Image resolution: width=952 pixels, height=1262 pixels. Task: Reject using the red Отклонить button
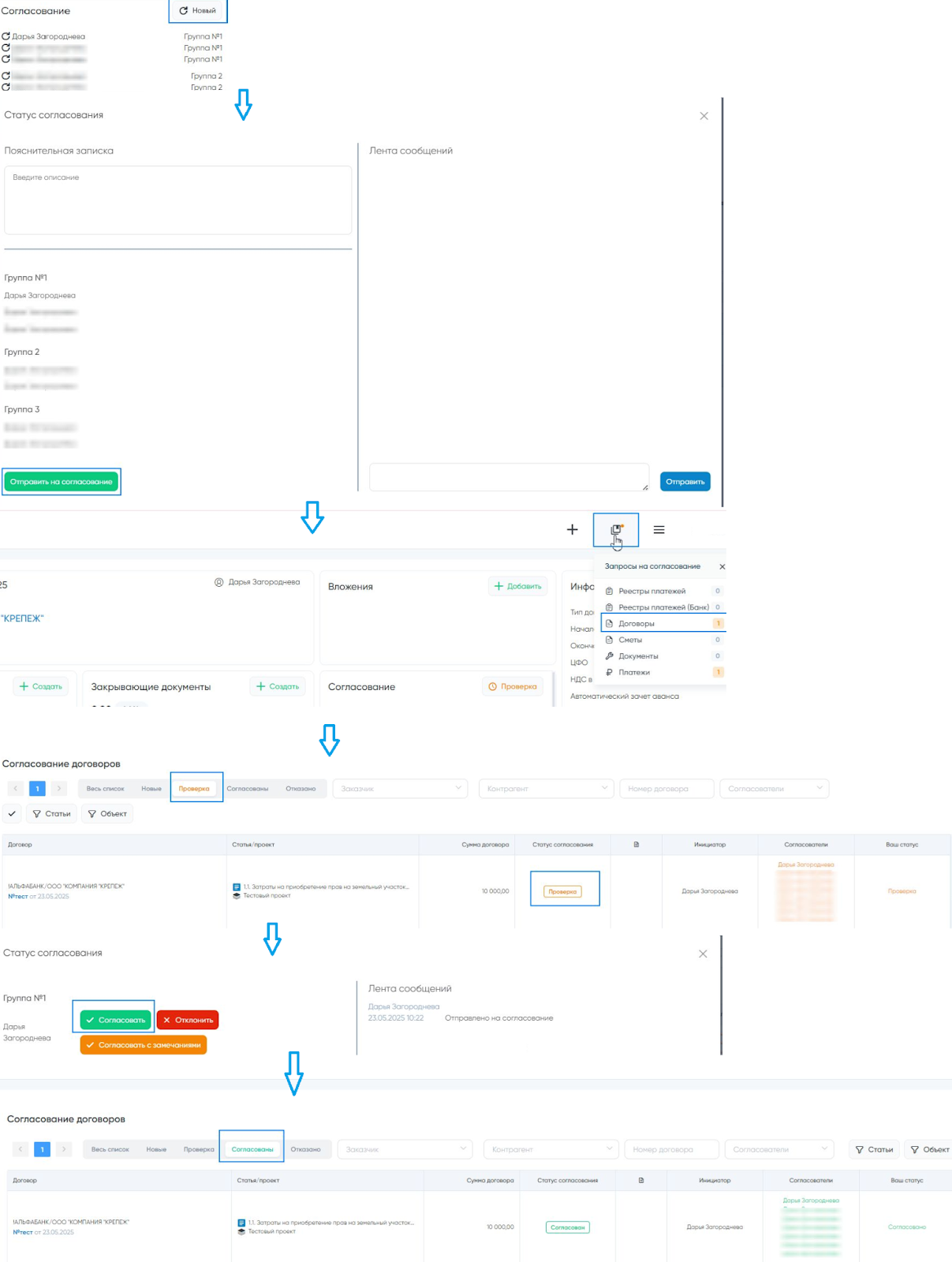click(188, 1020)
